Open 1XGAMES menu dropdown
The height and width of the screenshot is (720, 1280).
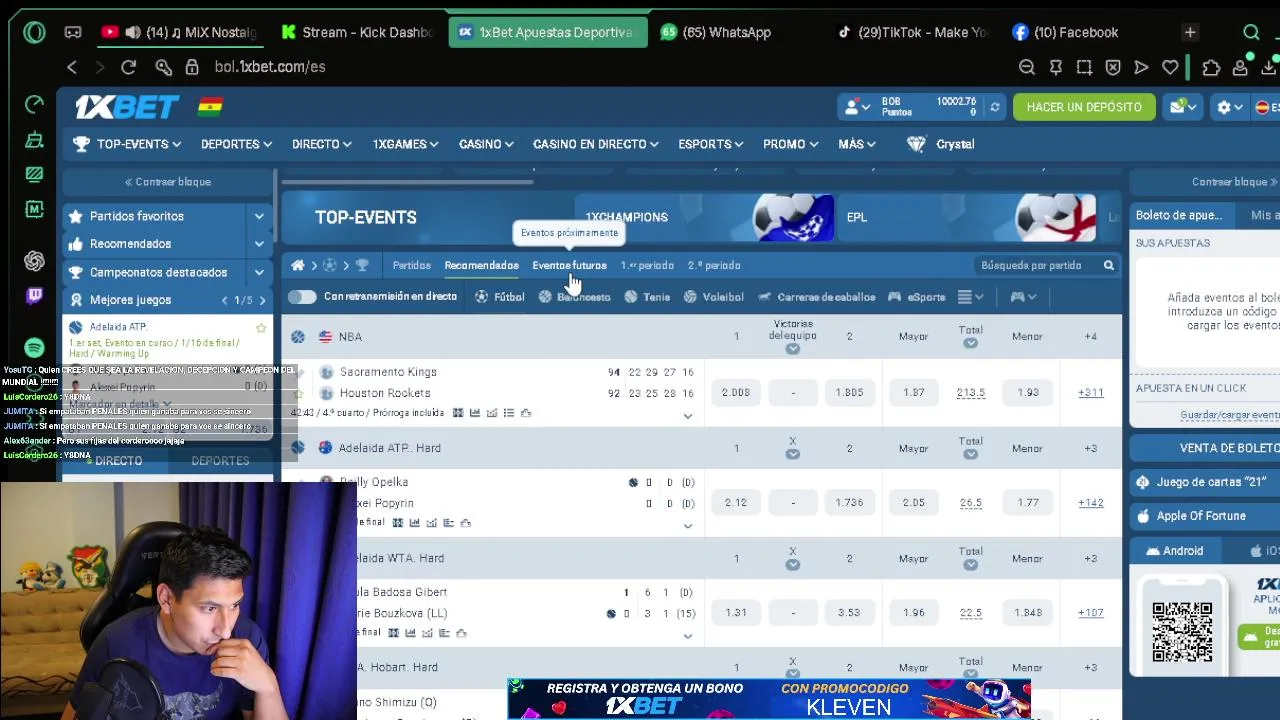[x=405, y=144]
